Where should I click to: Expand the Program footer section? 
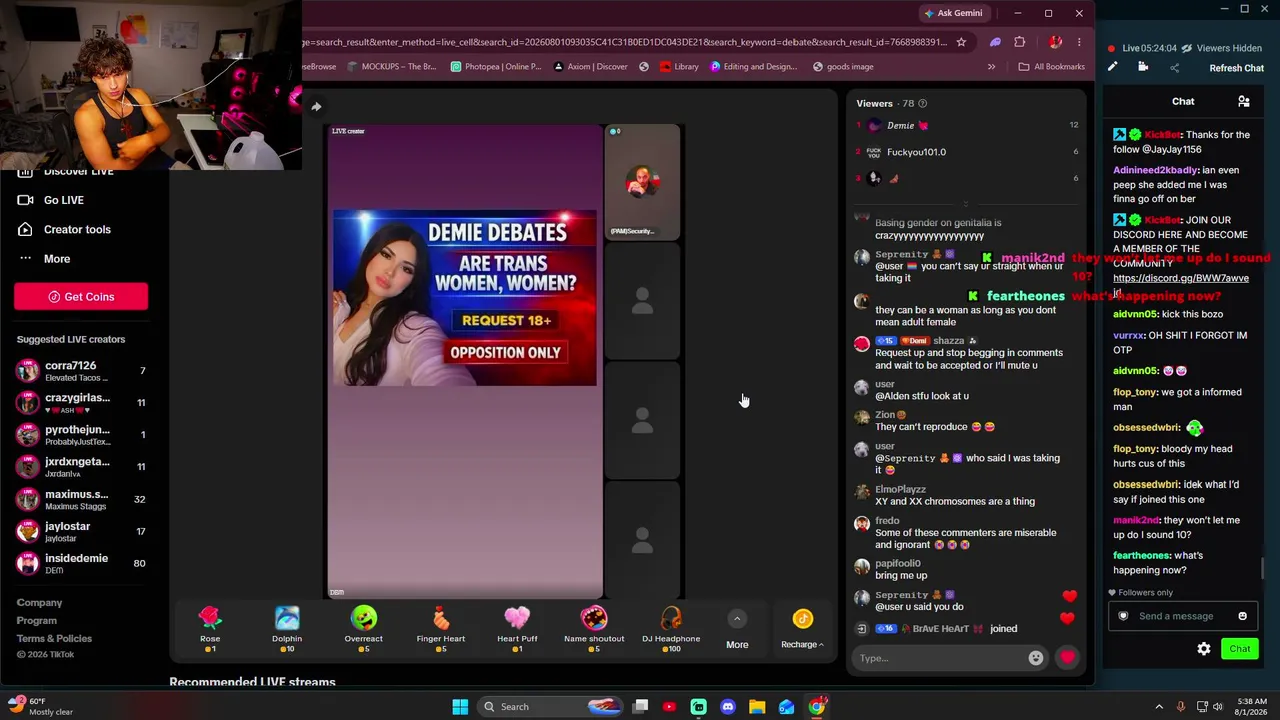click(37, 621)
